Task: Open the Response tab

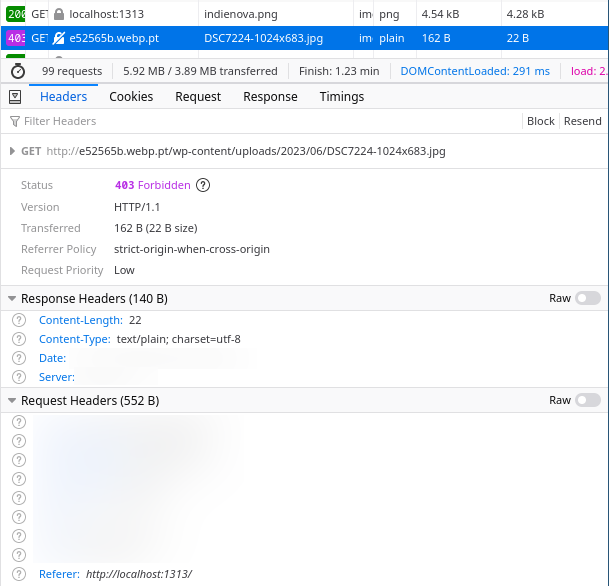Action: point(270,97)
